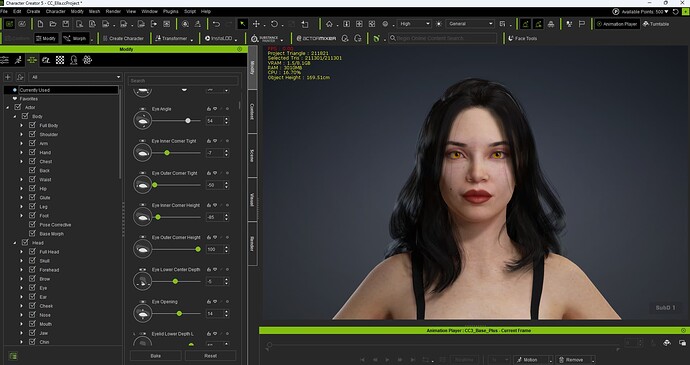Viewport: 690px width, 365px height.
Task: Click the Undo arrow icon
Action: (x=216, y=24)
